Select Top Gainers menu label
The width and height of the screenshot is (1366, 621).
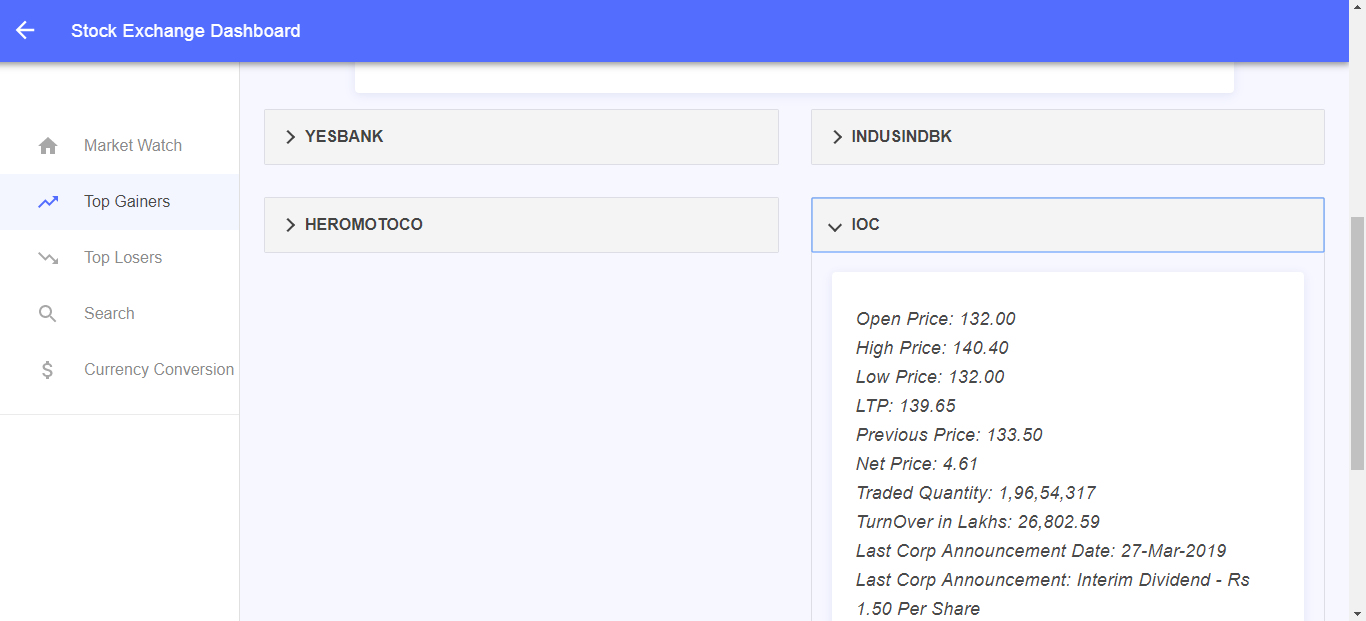tap(127, 202)
